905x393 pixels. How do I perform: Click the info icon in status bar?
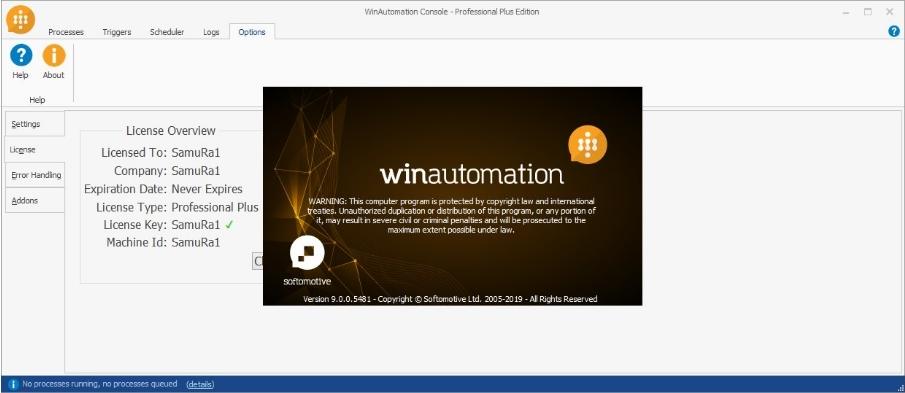(12, 384)
